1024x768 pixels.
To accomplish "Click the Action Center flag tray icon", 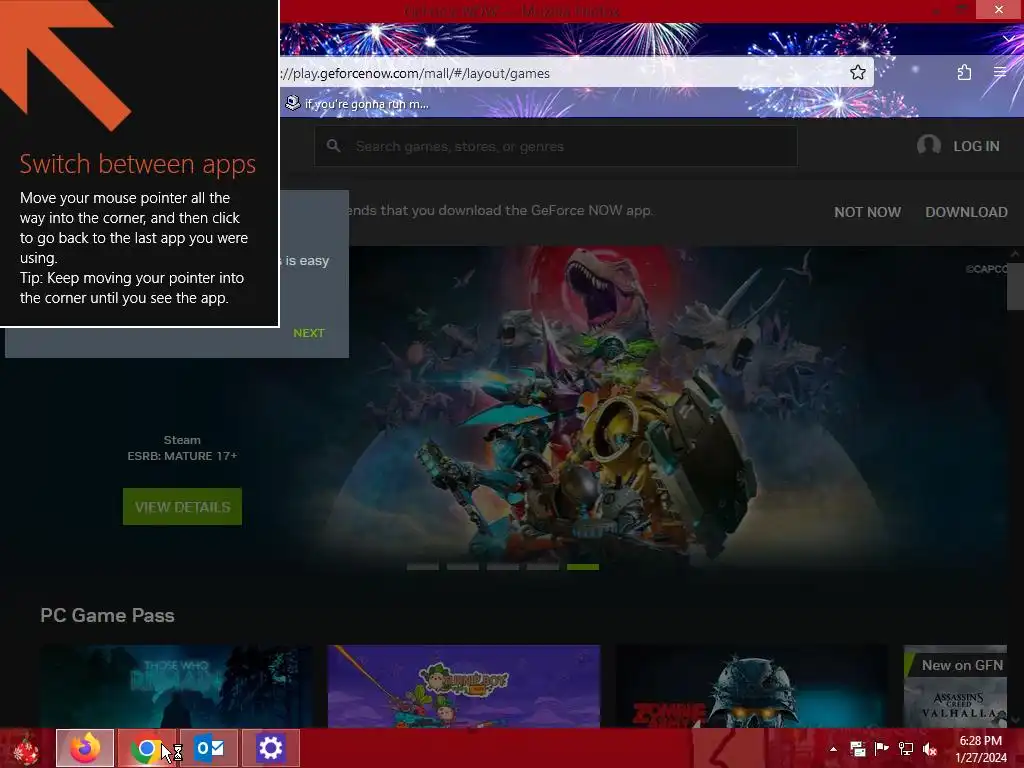I will (x=882, y=749).
